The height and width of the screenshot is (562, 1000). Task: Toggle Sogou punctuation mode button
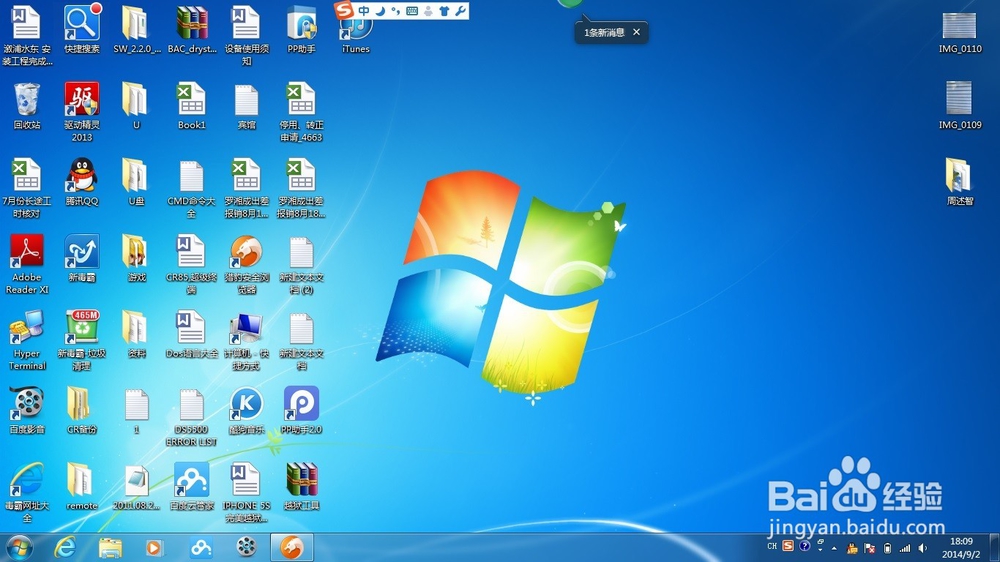(395, 11)
